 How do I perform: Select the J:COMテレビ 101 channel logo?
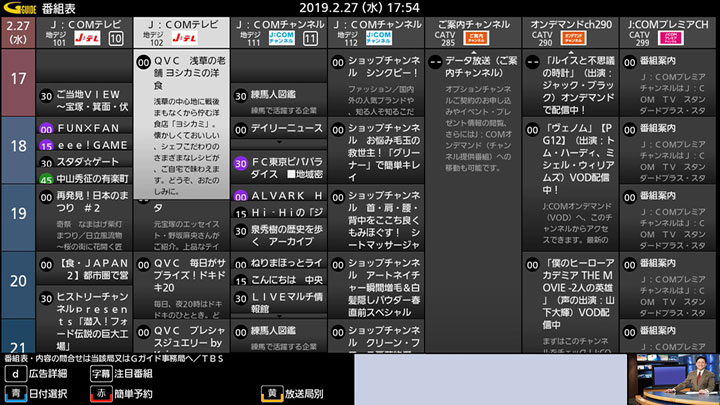click(x=87, y=38)
